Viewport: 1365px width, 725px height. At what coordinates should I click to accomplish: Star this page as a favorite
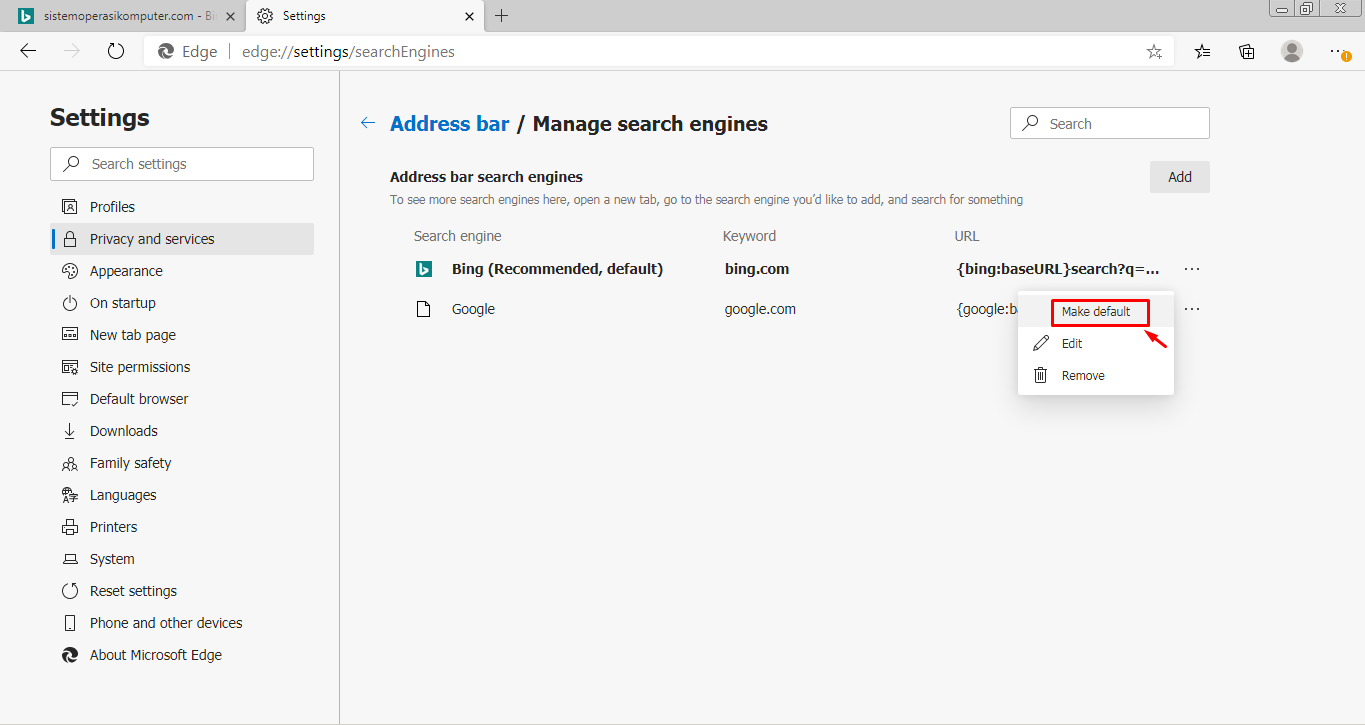tap(1154, 52)
